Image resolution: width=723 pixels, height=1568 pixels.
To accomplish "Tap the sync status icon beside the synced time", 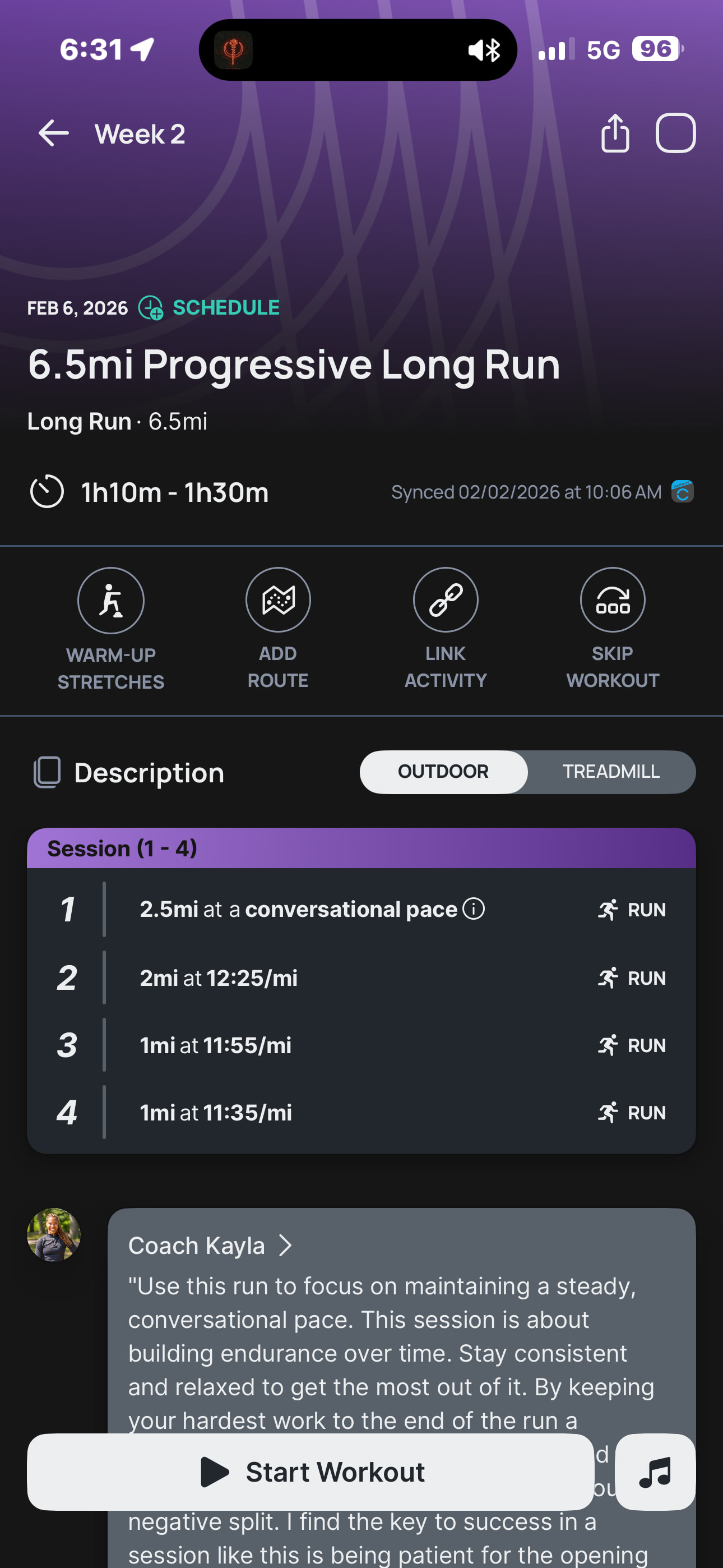I will tap(682, 491).
